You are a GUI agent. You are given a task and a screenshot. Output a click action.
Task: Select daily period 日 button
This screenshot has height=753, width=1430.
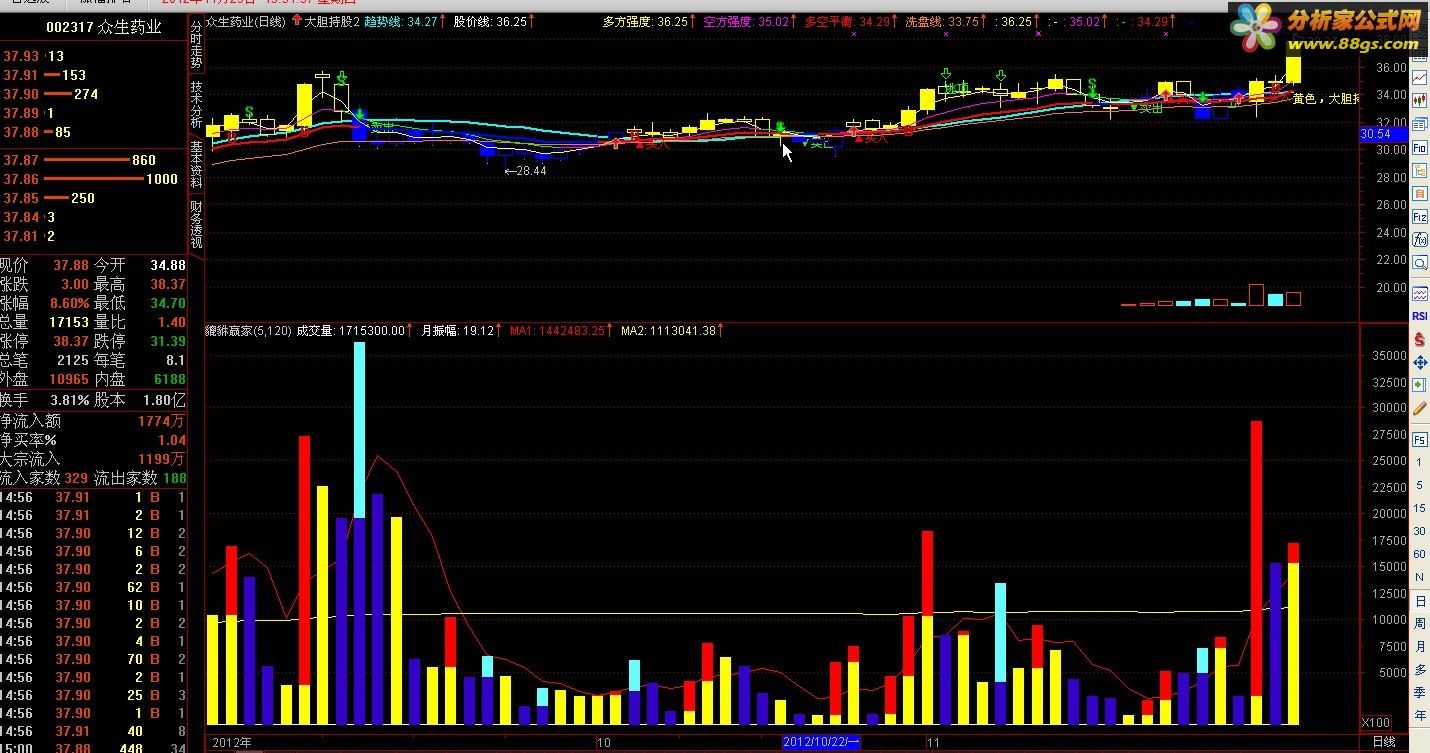(1419, 601)
